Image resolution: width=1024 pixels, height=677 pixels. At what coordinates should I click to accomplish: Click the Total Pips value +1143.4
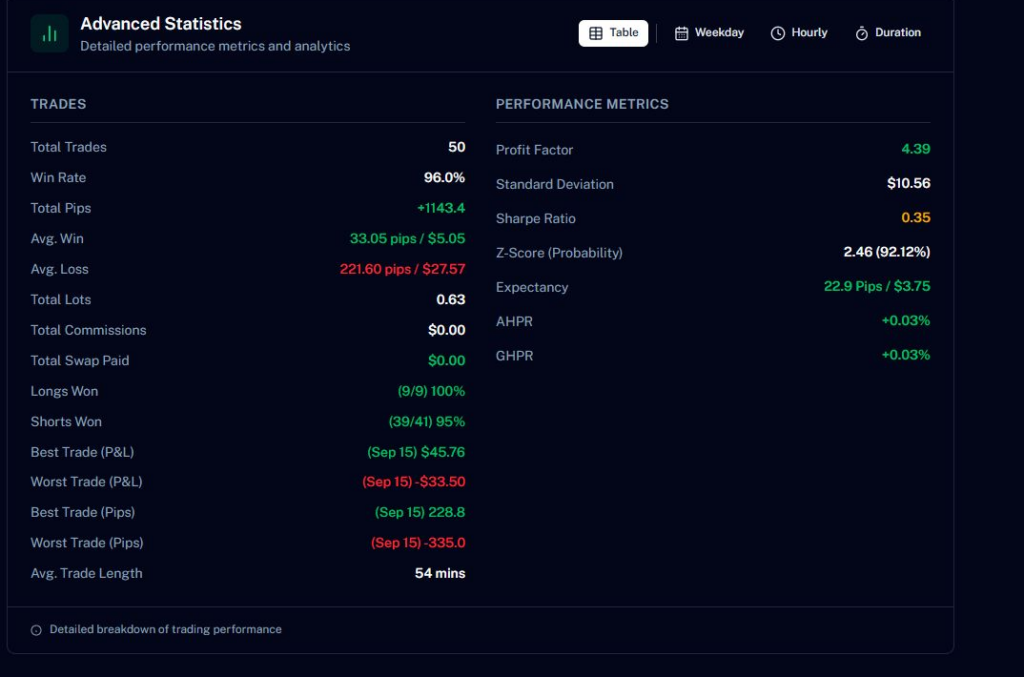441,208
